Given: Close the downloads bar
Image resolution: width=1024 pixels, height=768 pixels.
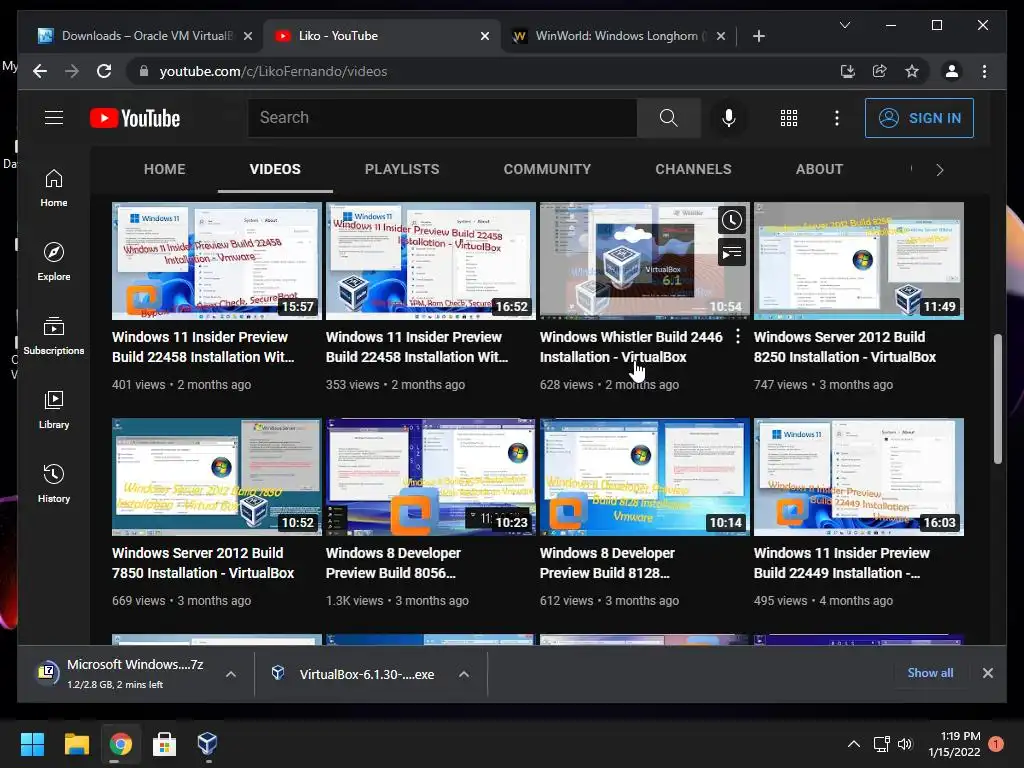Looking at the screenshot, I should [x=987, y=673].
